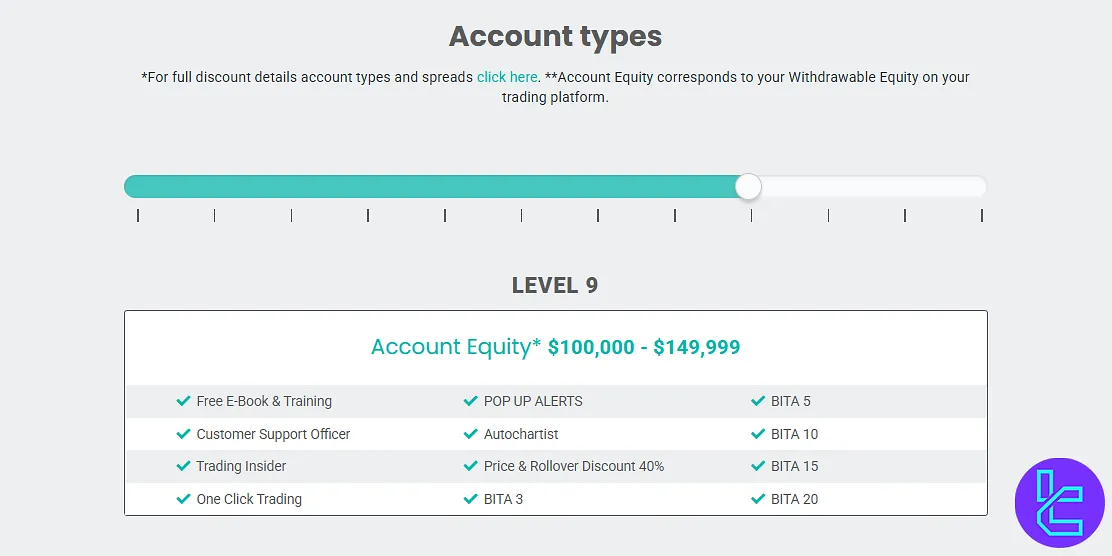Image resolution: width=1112 pixels, height=556 pixels.
Task: Click the BITA 3 feature label
Action: point(503,499)
